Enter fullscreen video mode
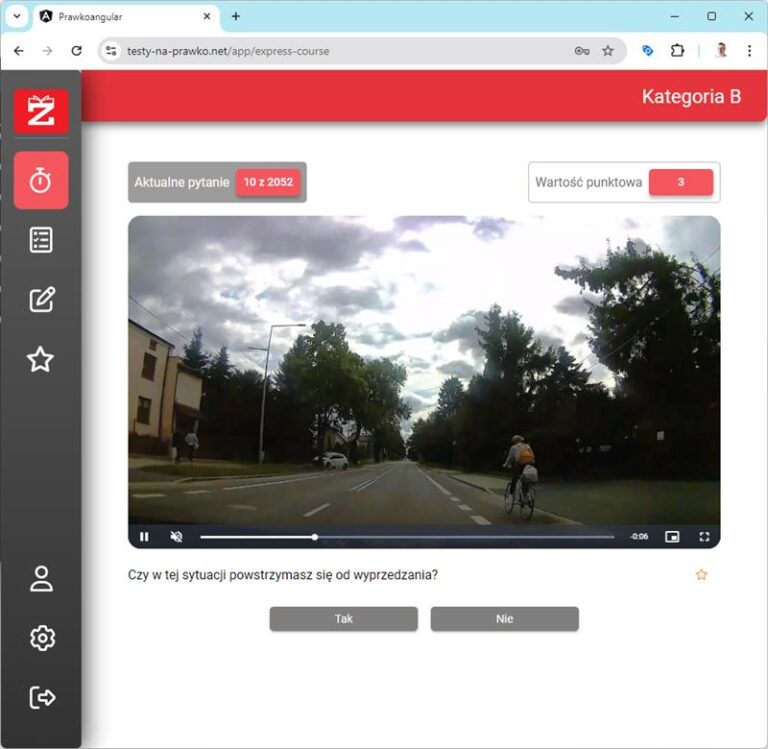The image size is (768, 749). 704,537
